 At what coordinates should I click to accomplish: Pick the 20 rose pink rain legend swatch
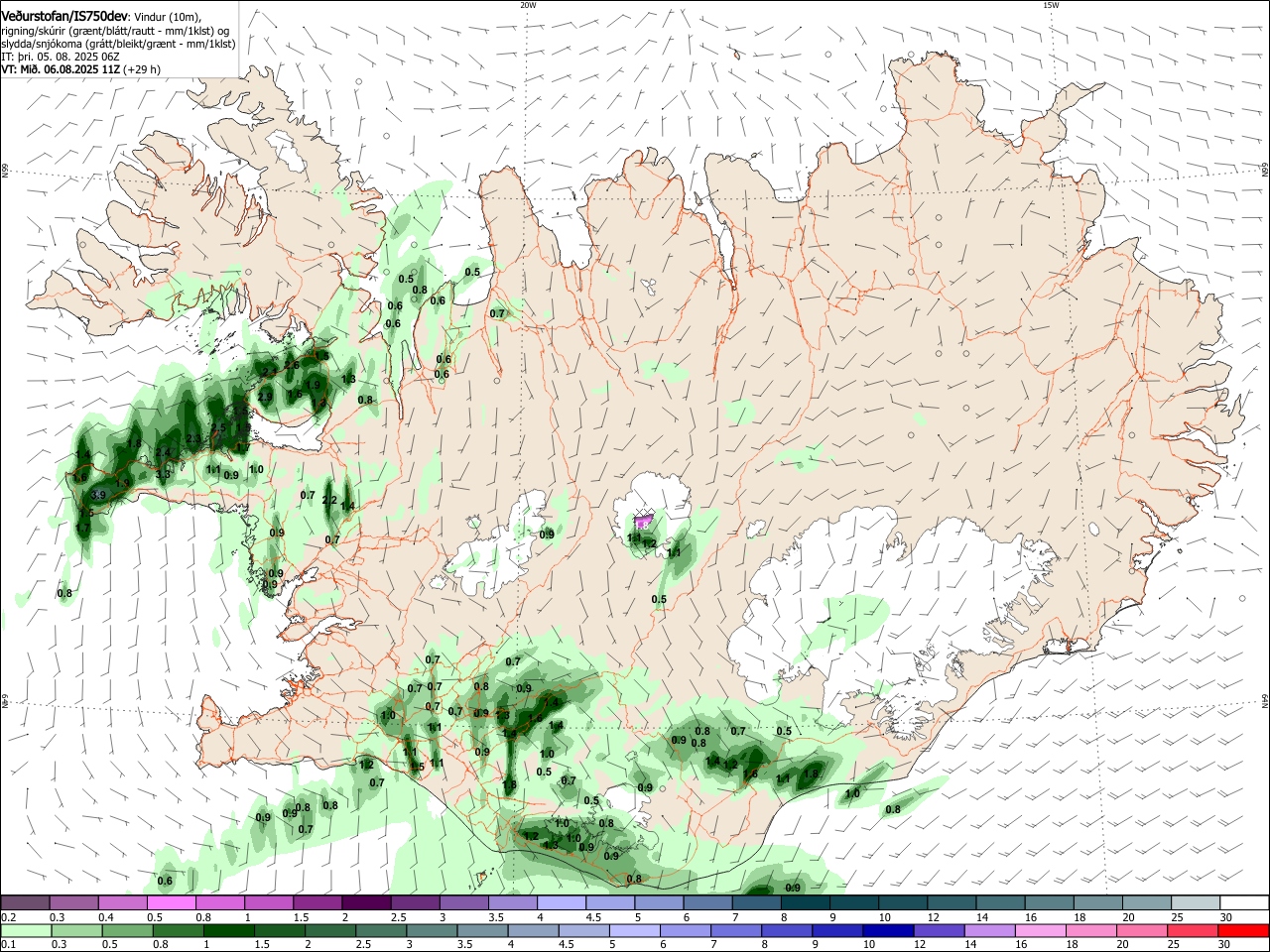[x=1141, y=930]
